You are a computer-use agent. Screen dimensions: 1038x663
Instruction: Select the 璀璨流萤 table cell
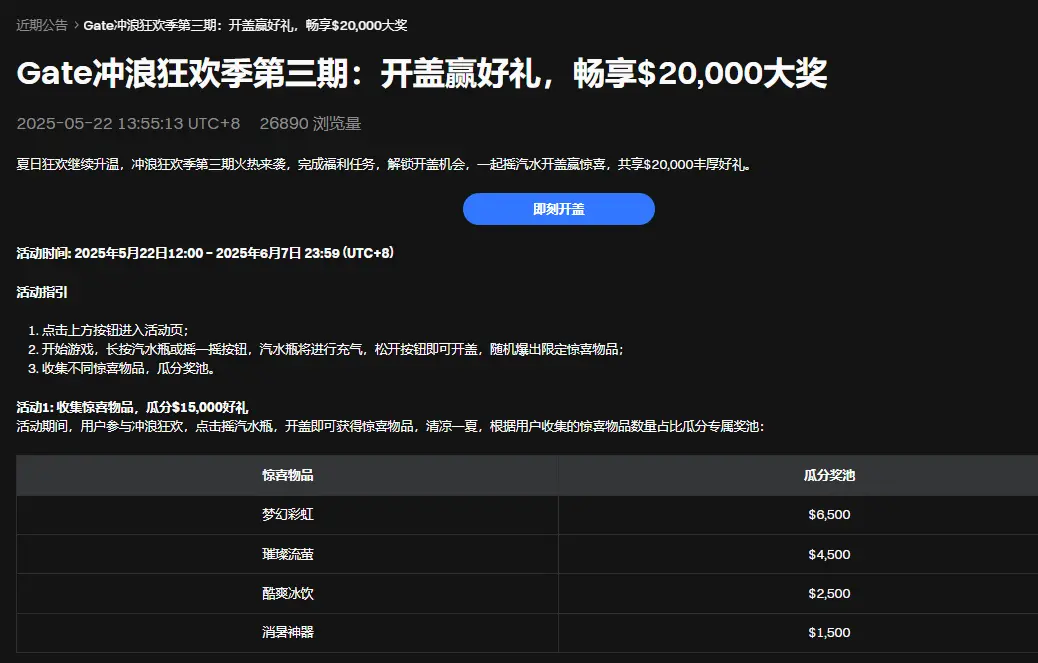287,554
